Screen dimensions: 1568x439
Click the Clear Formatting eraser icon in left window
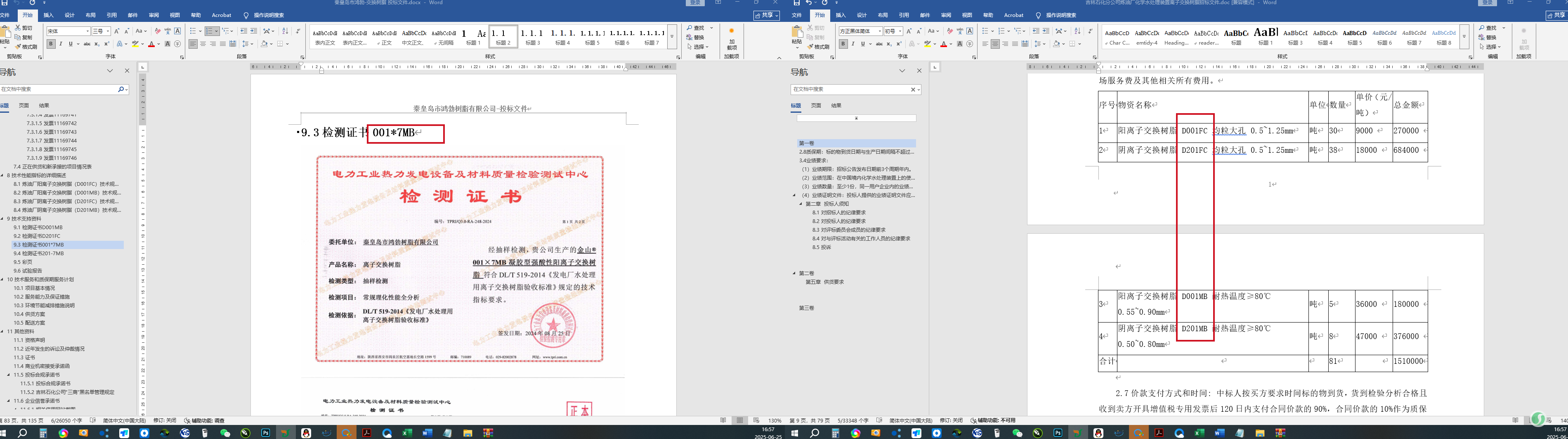pos(158,31)
